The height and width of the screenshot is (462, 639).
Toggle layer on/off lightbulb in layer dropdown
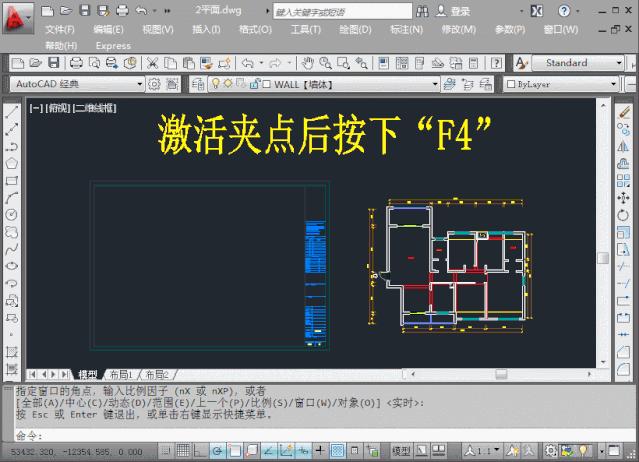tap(216, 84)
